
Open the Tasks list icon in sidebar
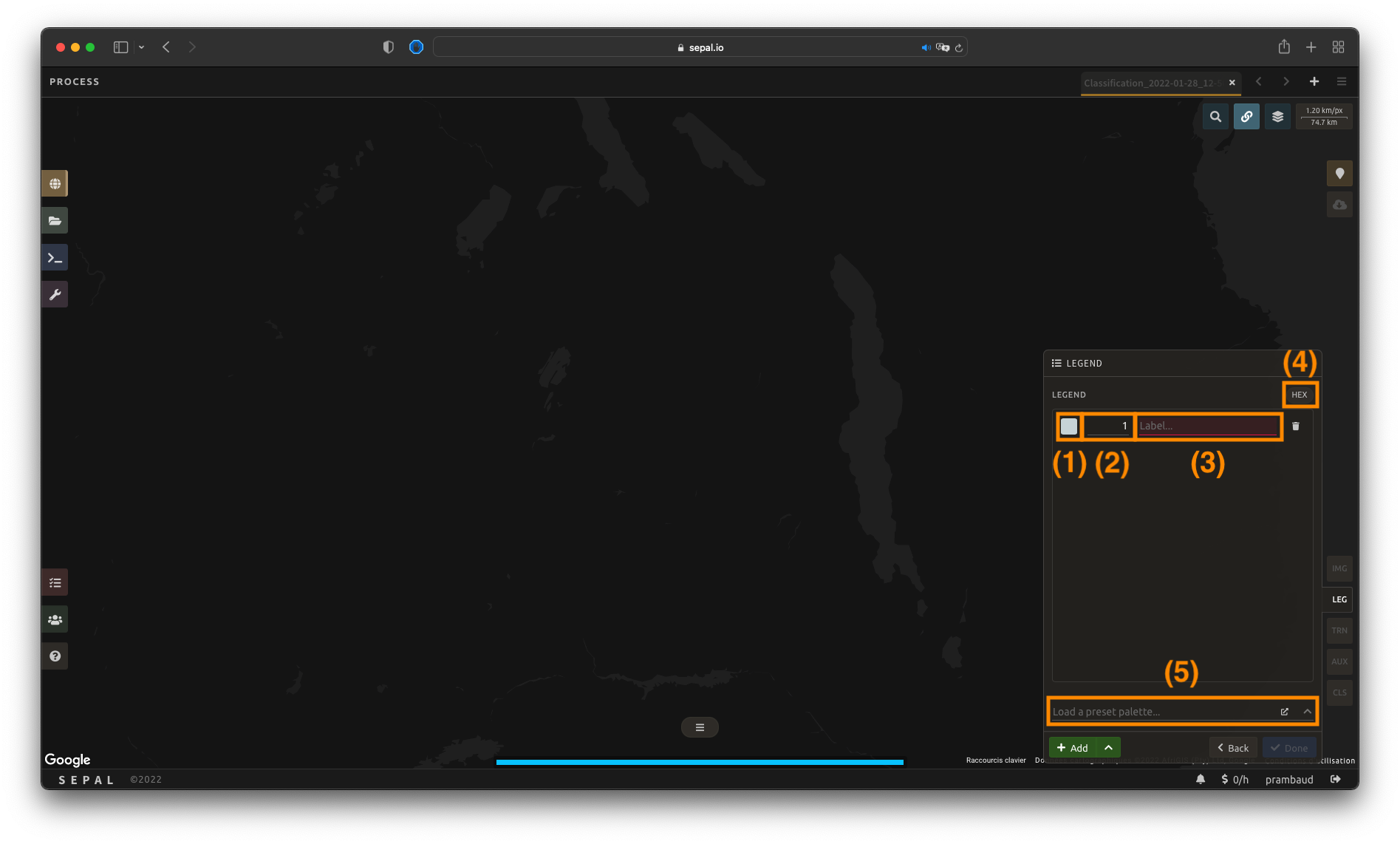[55, 582]
